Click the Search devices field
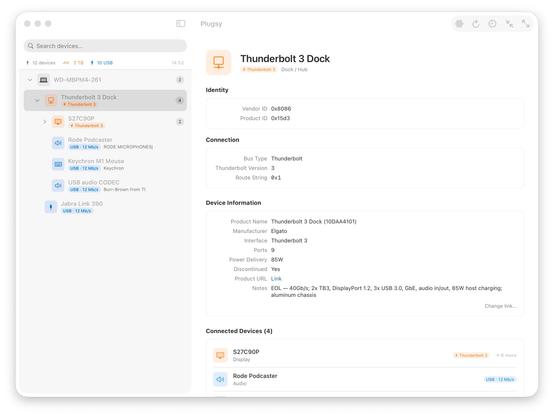The height and width of the screenshot is (416, 554). click(x=105, y=46)
